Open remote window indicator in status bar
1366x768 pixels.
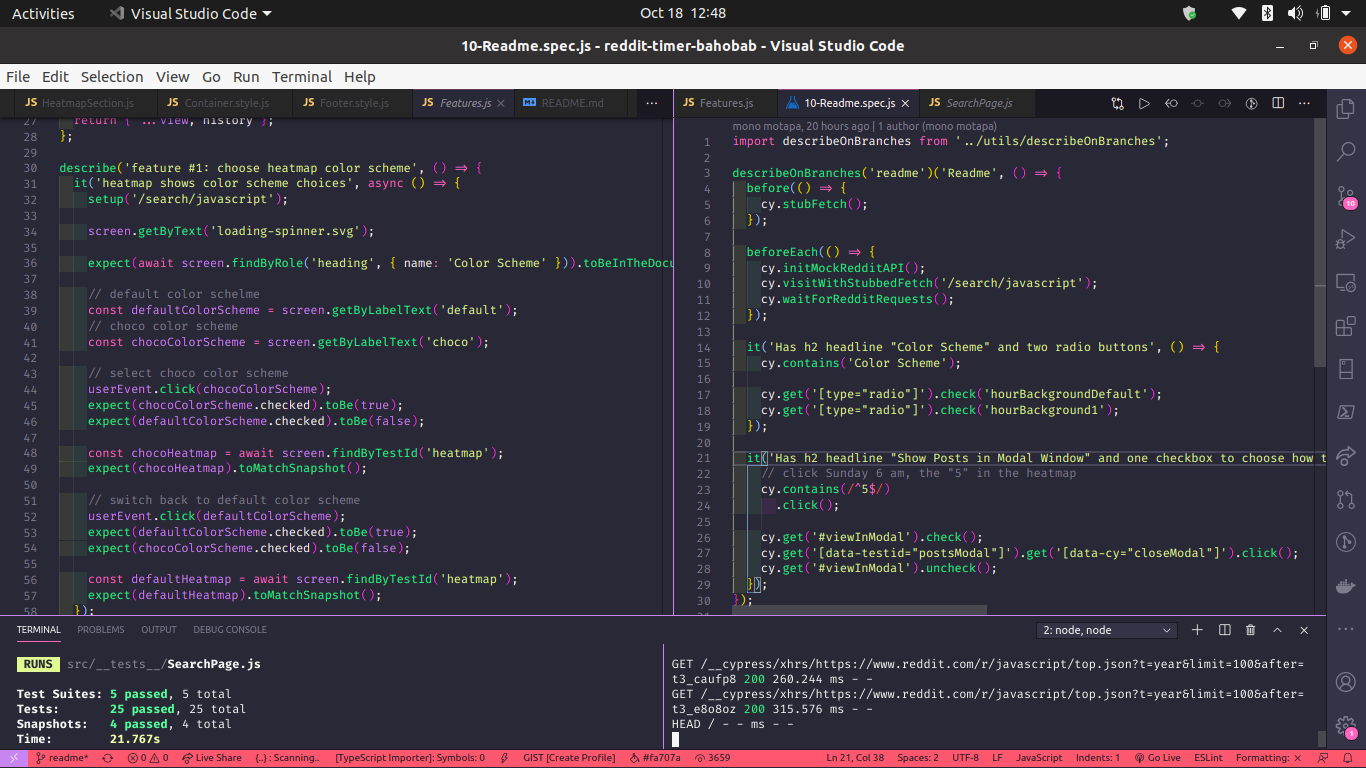tap(13, 758)
